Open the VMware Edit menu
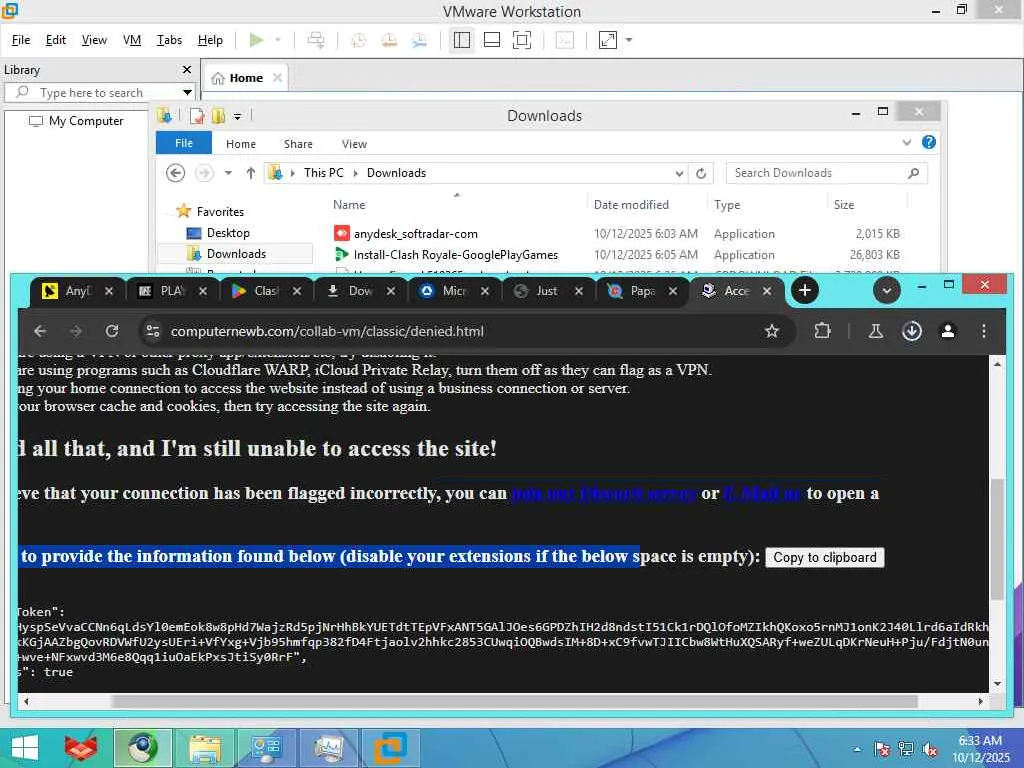This screenshot has width=1024, height=768. 56,40
